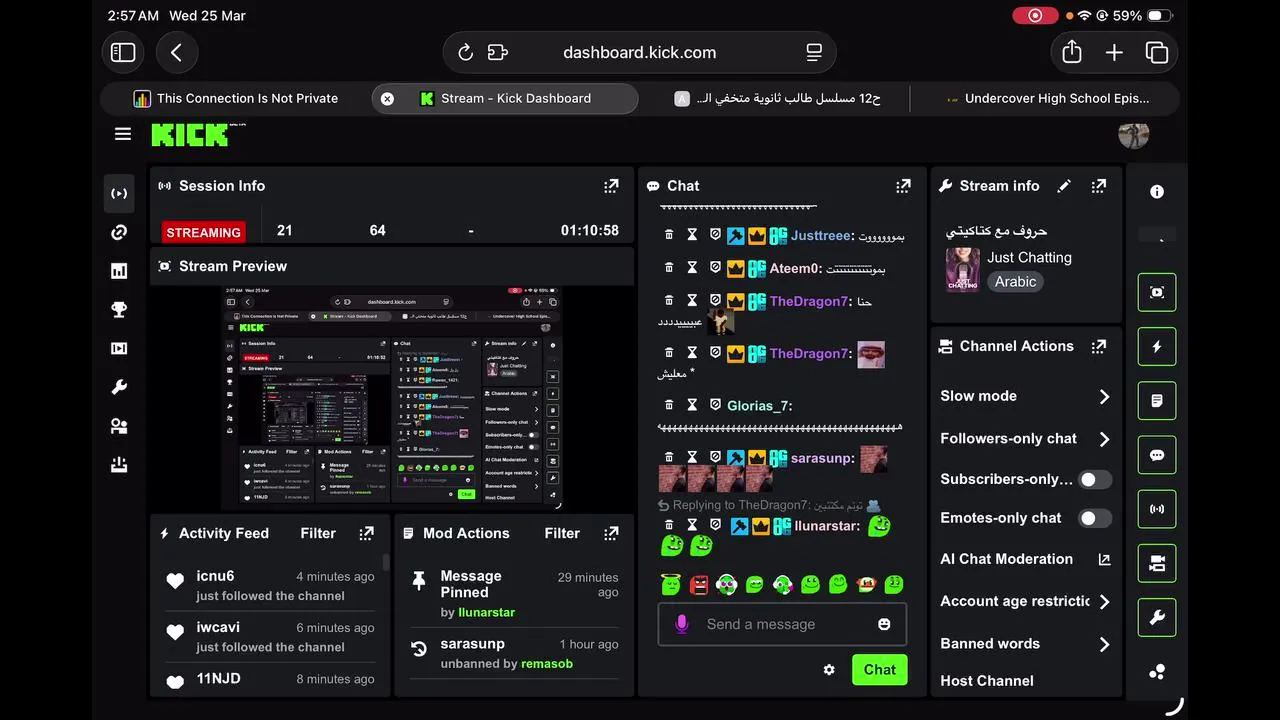Reload the page from address bar
1280x720 pixels.
tap(465, 52)
